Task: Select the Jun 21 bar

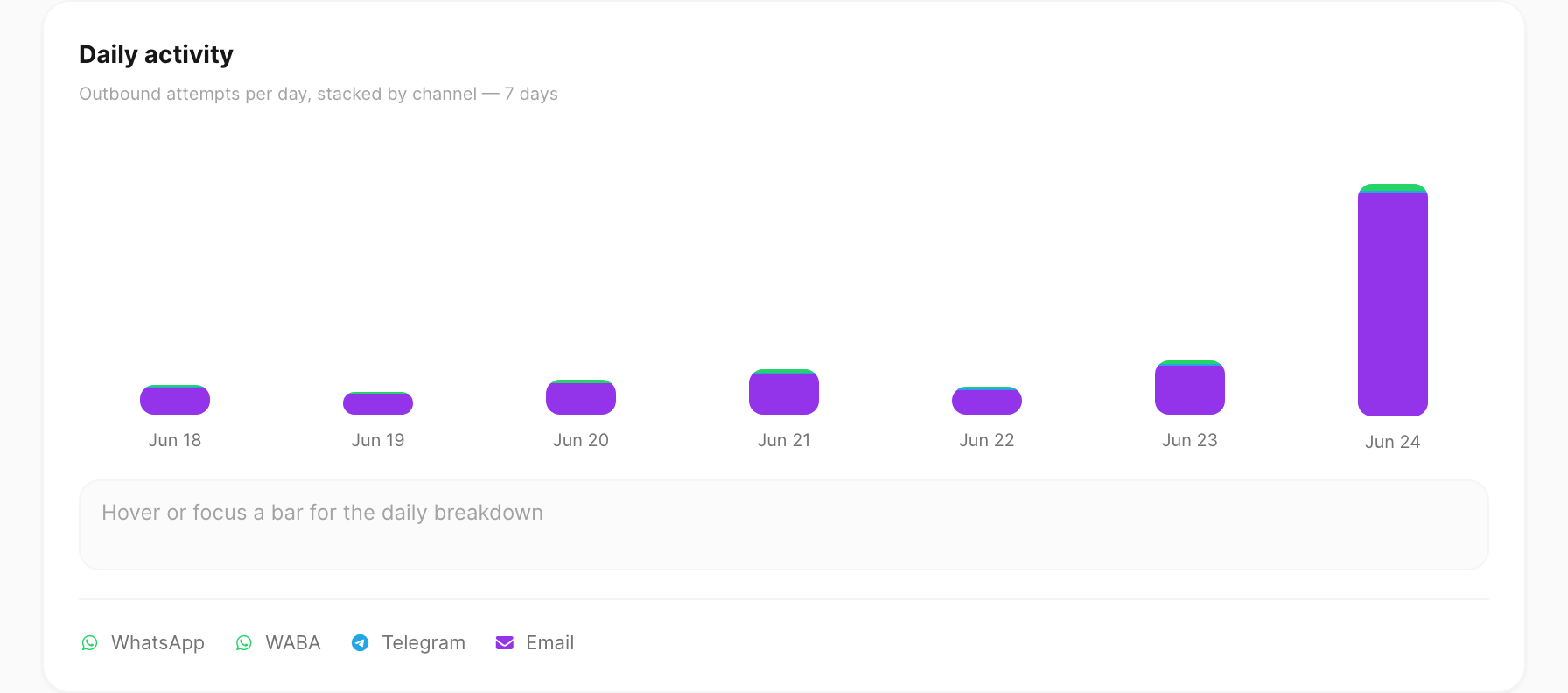Action: [784, 392]
